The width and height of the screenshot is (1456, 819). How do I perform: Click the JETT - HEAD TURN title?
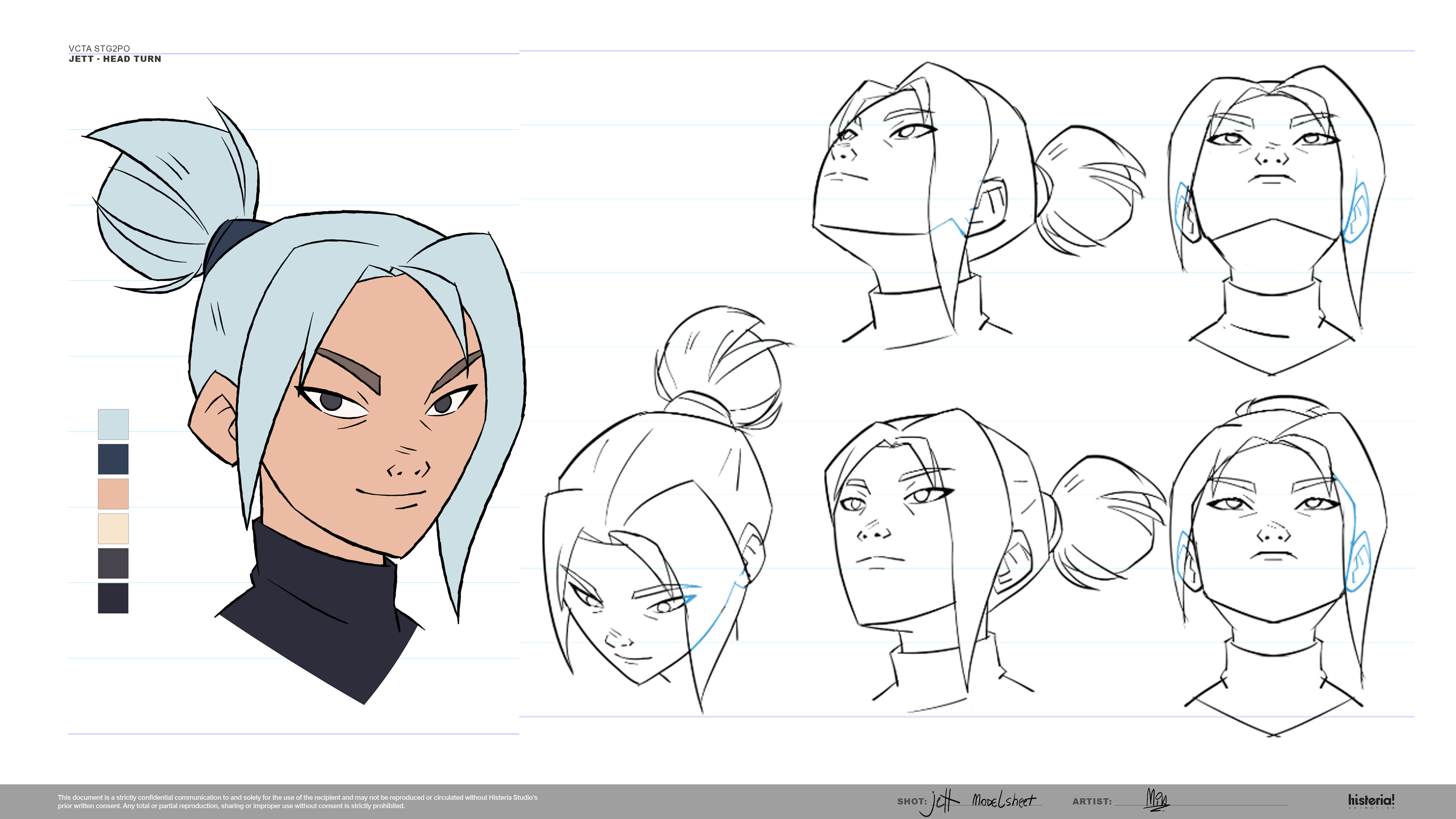[115, 59]
